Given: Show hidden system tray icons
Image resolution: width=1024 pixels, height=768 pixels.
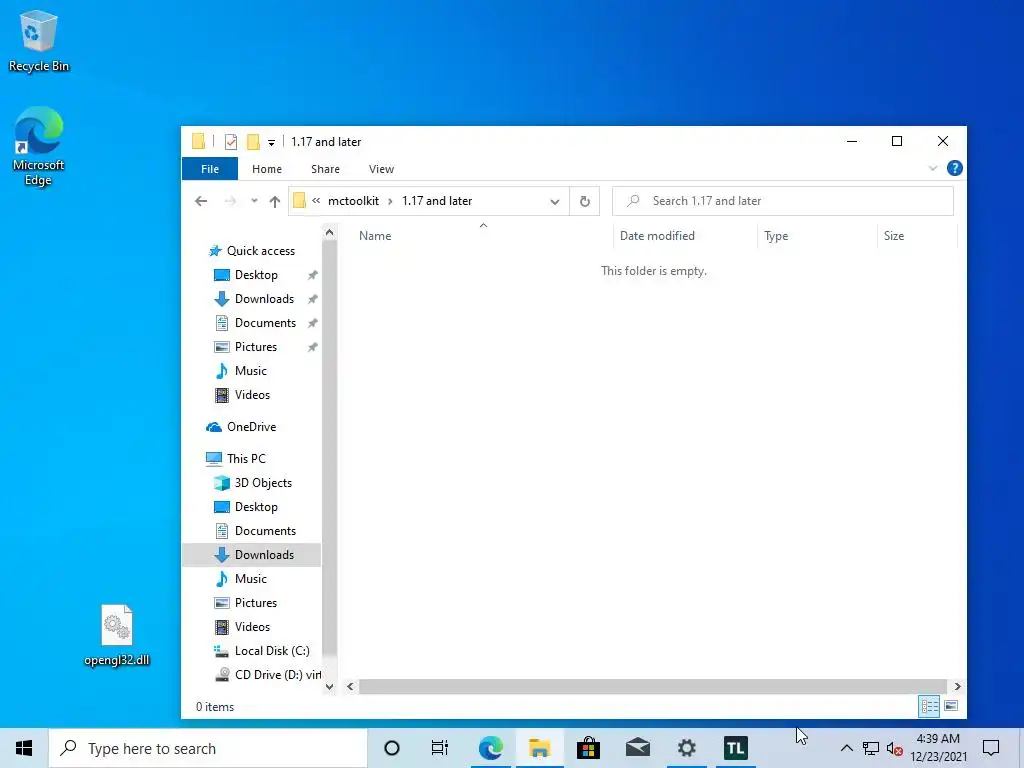Looking at the screenshot, I should click(x=846, y=748).
